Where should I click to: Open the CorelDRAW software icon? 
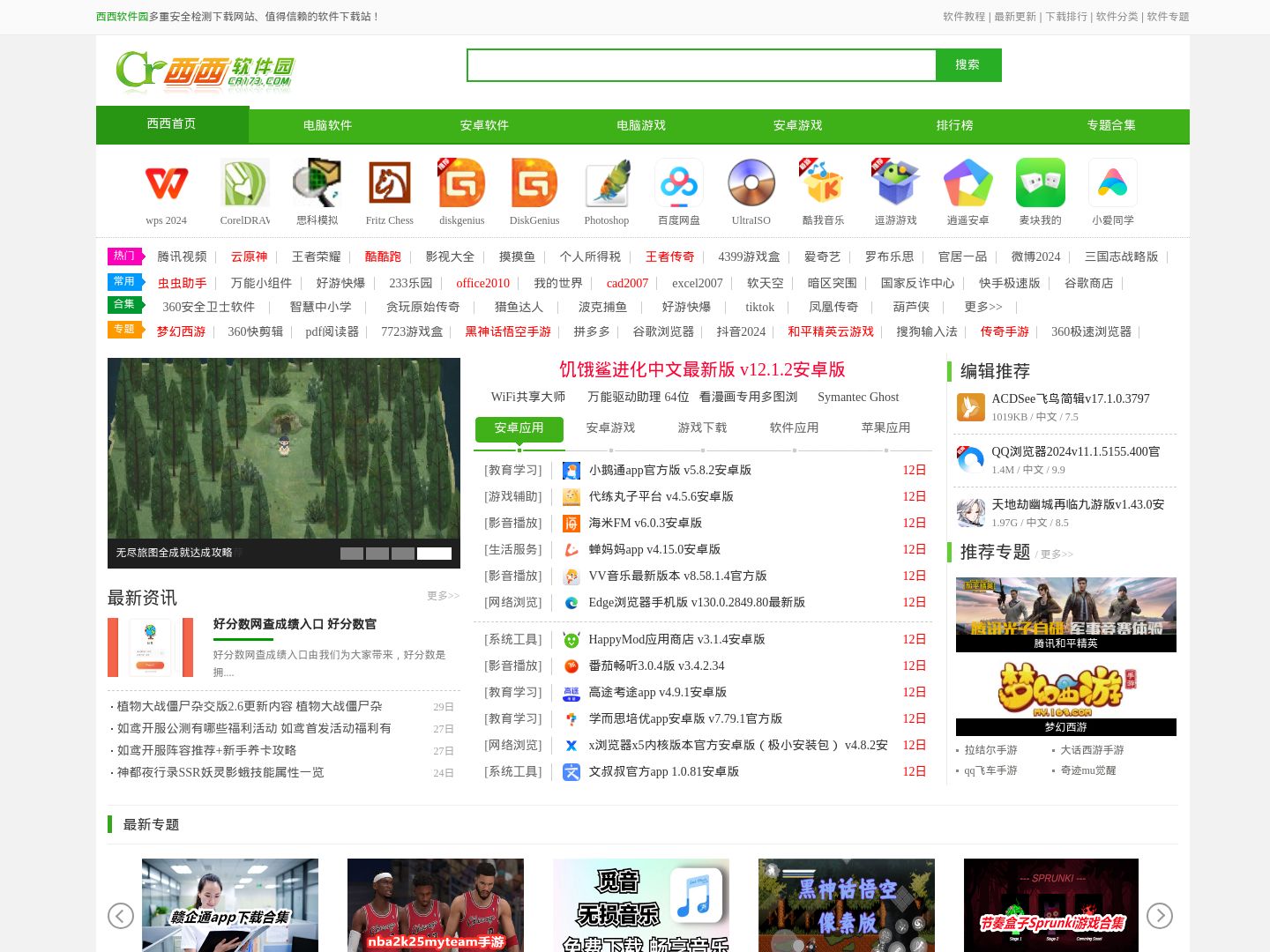click(245, 182)
